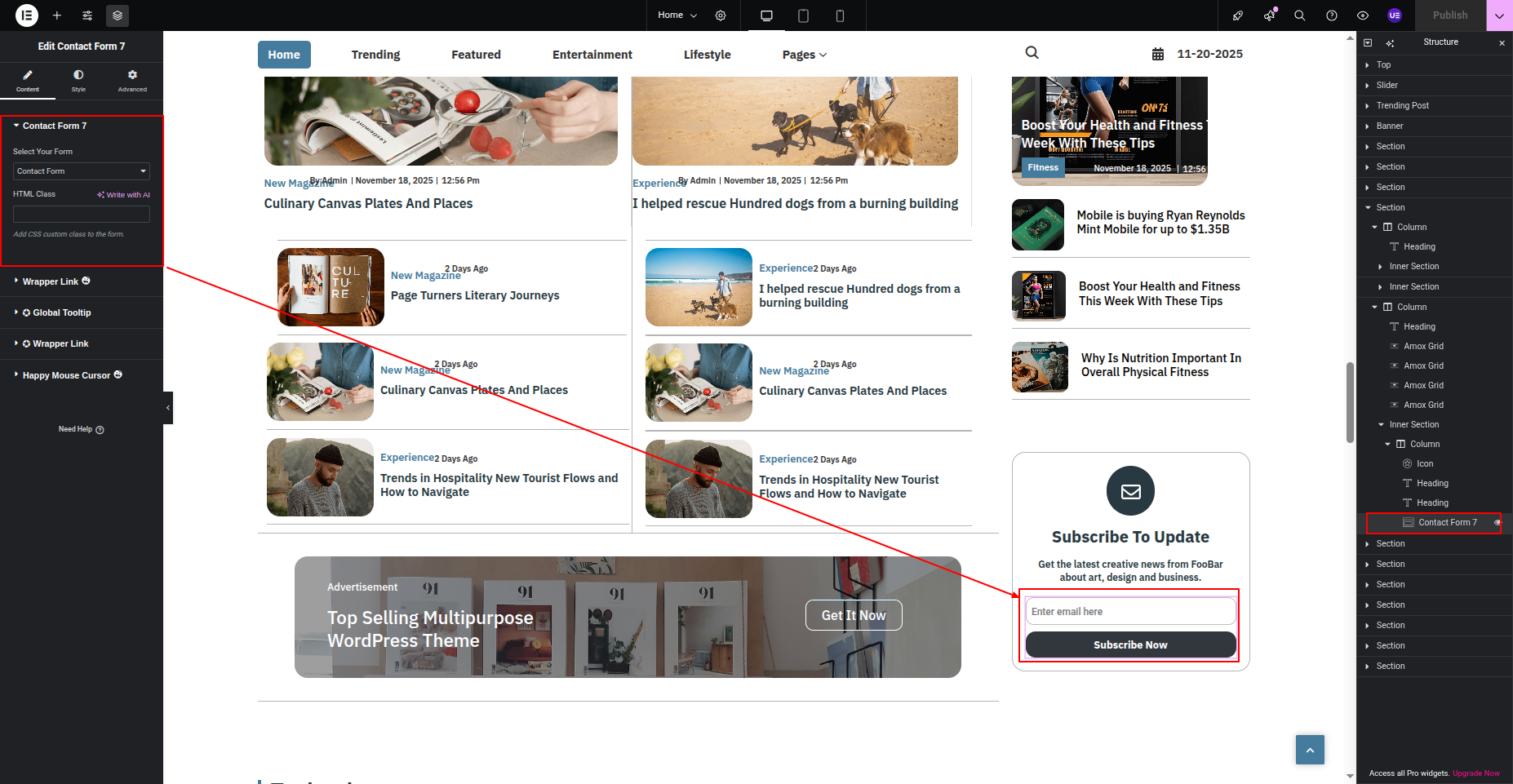Click the Upgrade Now link
This screenshot has width=1513, height=784.
1475,773
